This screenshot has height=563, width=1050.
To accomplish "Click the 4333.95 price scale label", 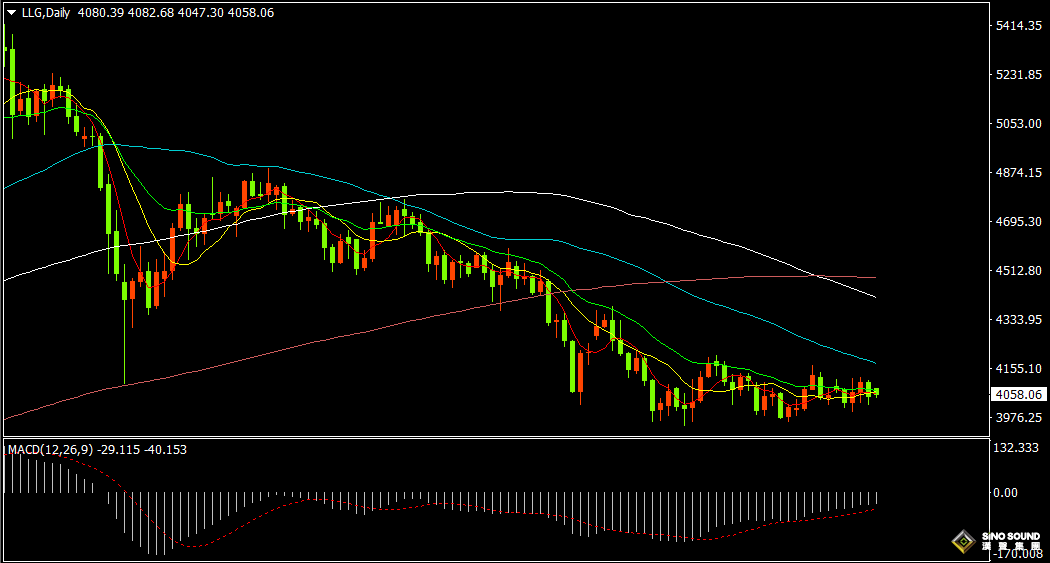I will coord(1019,319).
